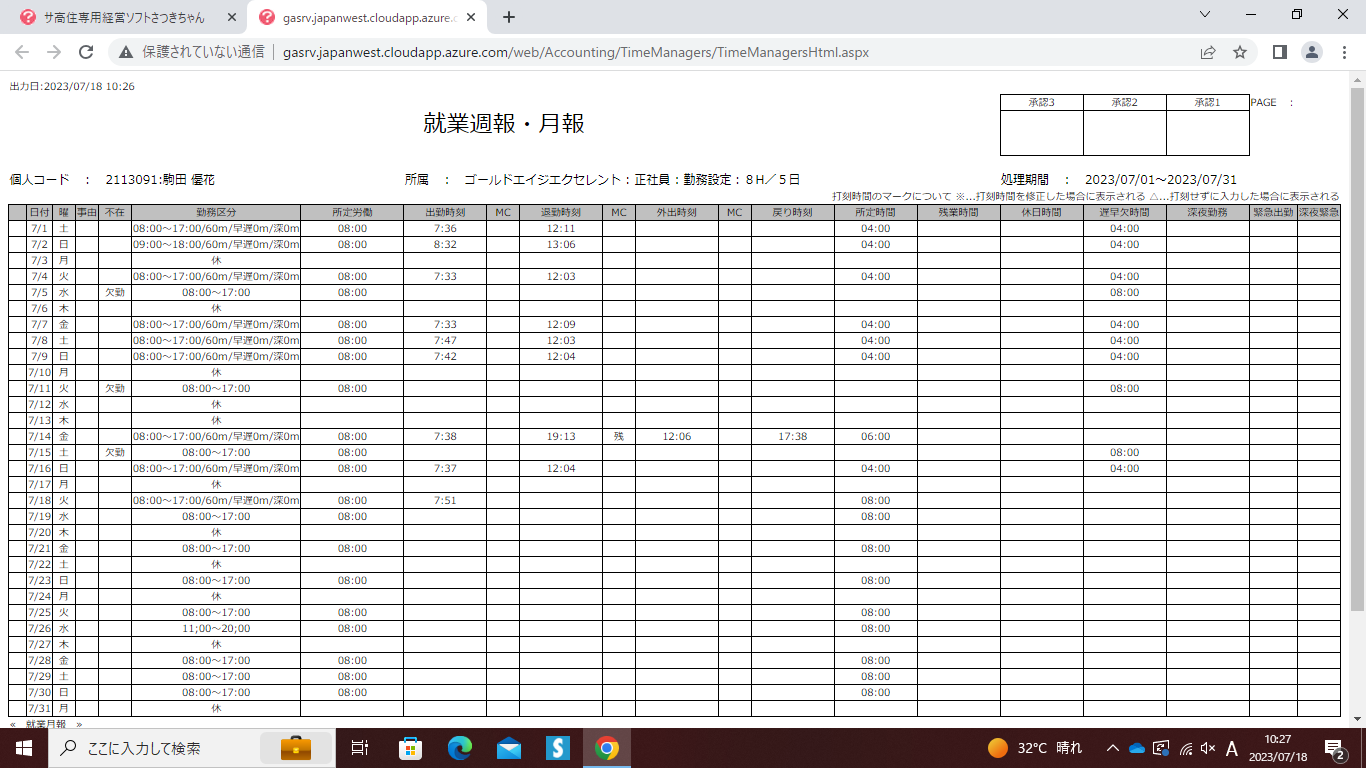Toggle the IME input mode A indicator
This screenshot has height=768, width=1366.
point(1231,748)
